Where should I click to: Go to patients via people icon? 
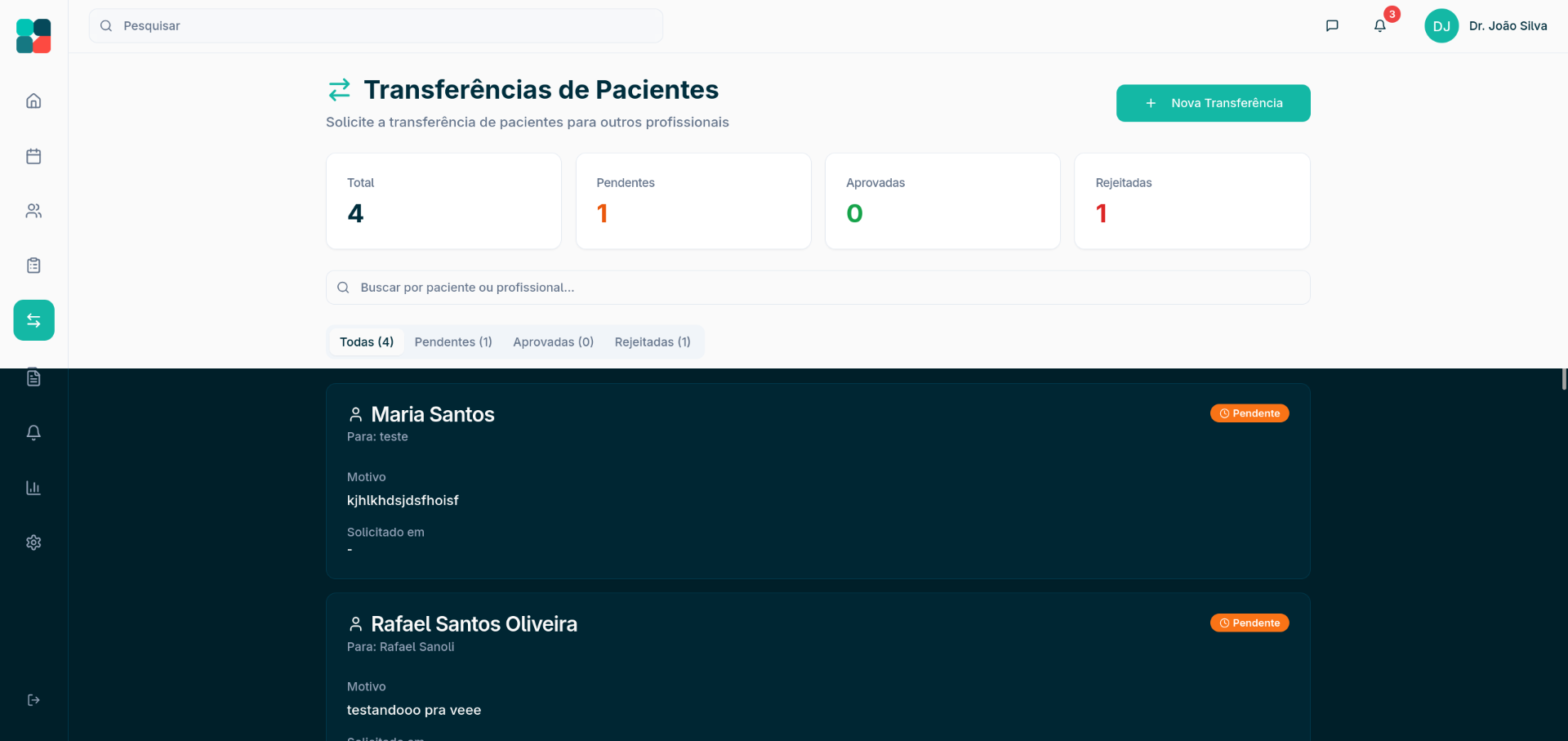(33, 211)
